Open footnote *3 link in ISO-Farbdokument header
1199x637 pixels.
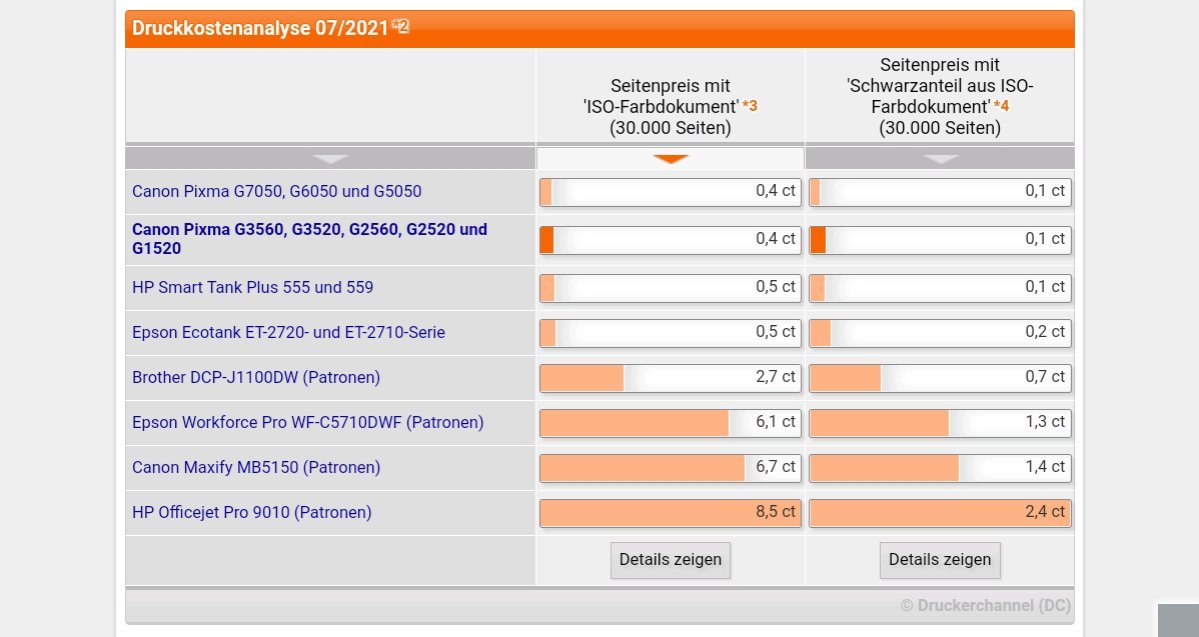click(x=749, y=106)
